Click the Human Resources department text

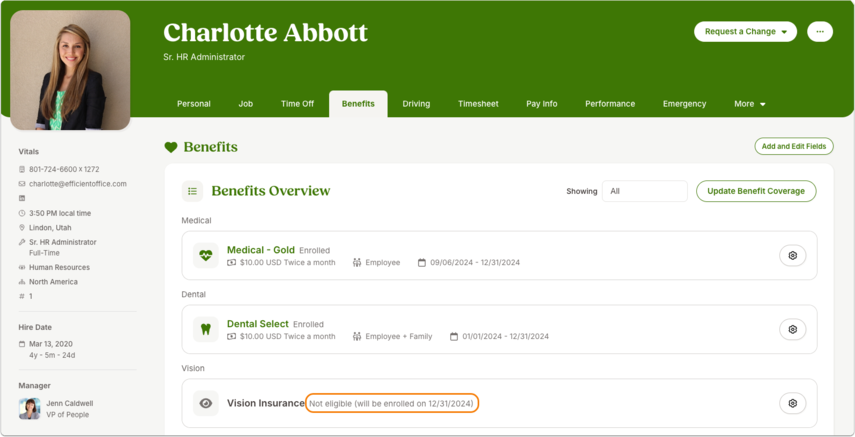(59, 267)
